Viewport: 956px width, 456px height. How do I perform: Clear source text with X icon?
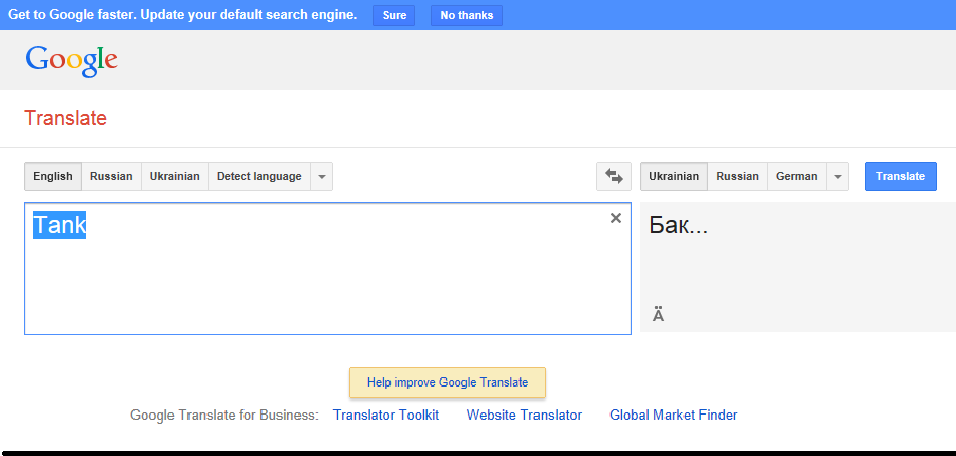click(616, 218)
